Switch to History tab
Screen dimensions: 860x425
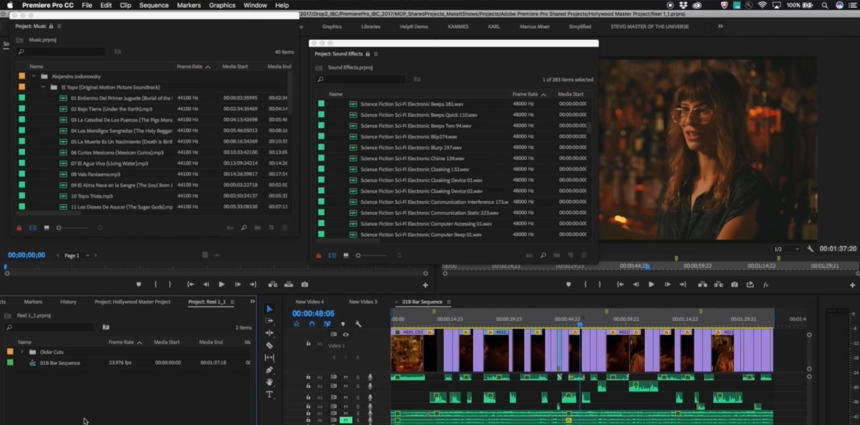tap(68, 302)
